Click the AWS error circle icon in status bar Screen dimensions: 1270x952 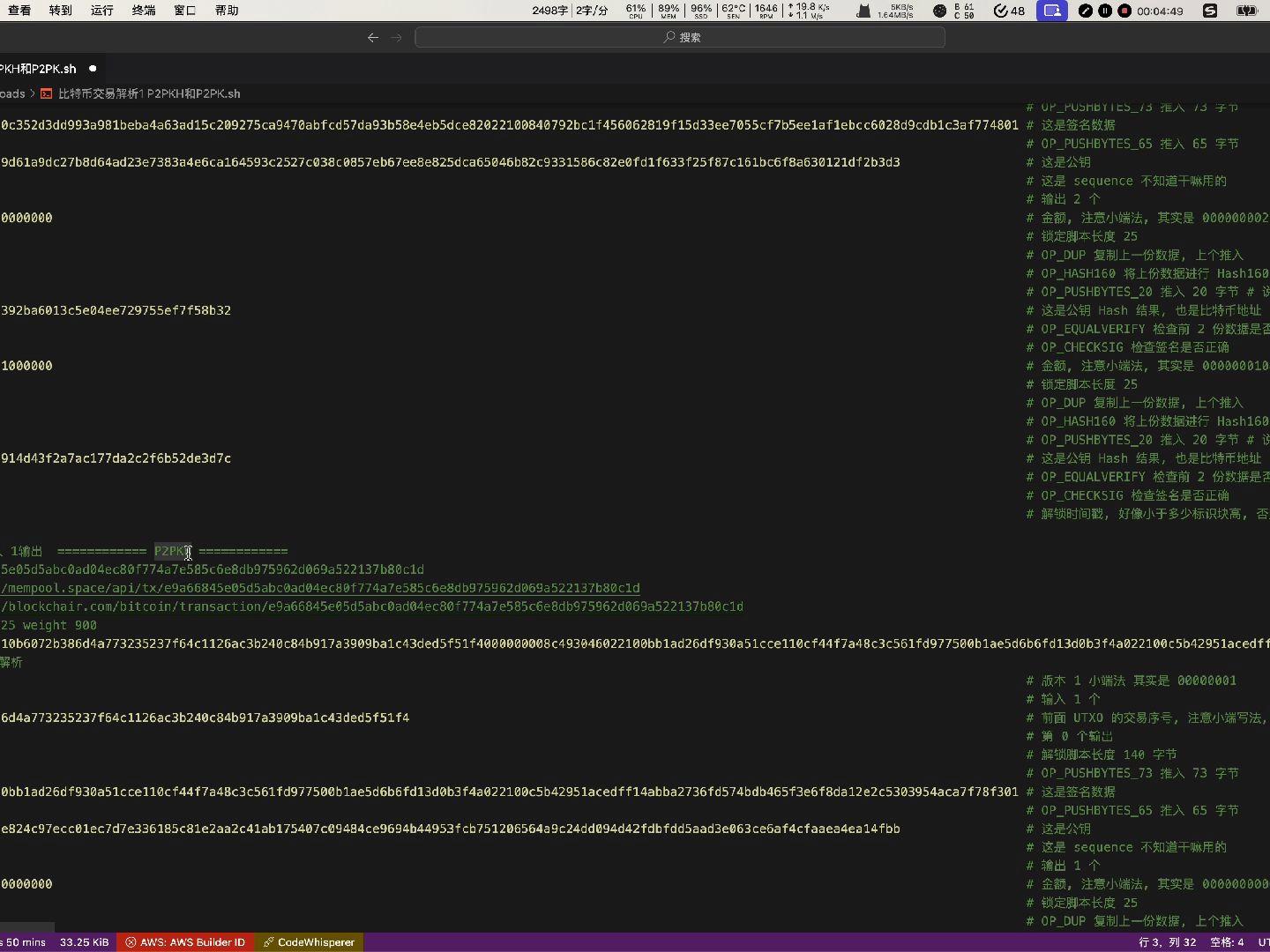point(131,942)
